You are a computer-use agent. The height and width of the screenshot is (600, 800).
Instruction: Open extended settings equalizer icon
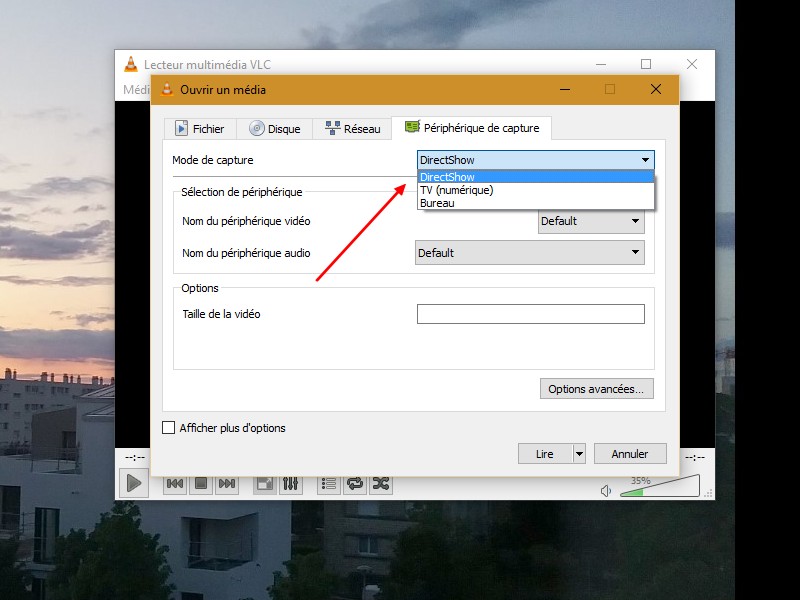coord(290,484)
